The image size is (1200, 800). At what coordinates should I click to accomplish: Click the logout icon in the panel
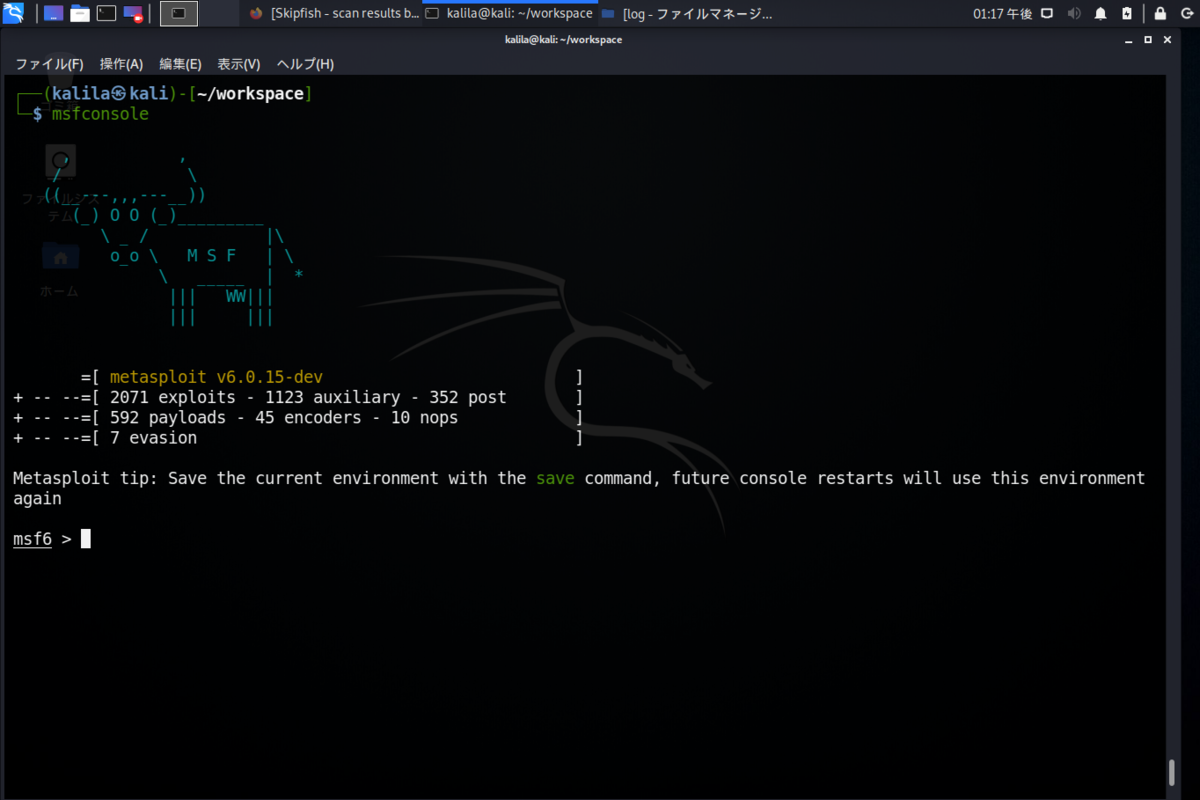pyautogui.click(x=1185, y=14)
